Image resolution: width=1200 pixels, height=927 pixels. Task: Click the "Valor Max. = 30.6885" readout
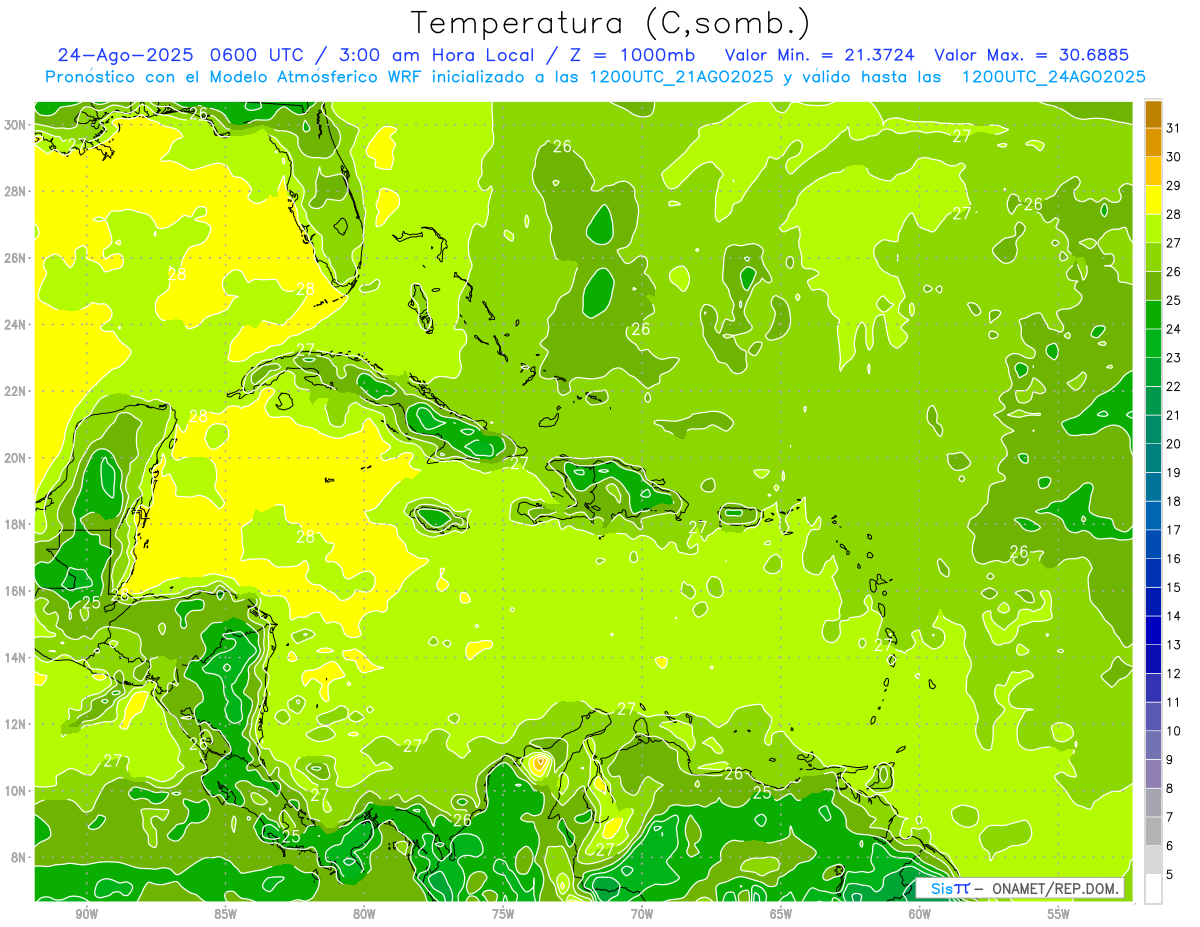pos(1032,55)
